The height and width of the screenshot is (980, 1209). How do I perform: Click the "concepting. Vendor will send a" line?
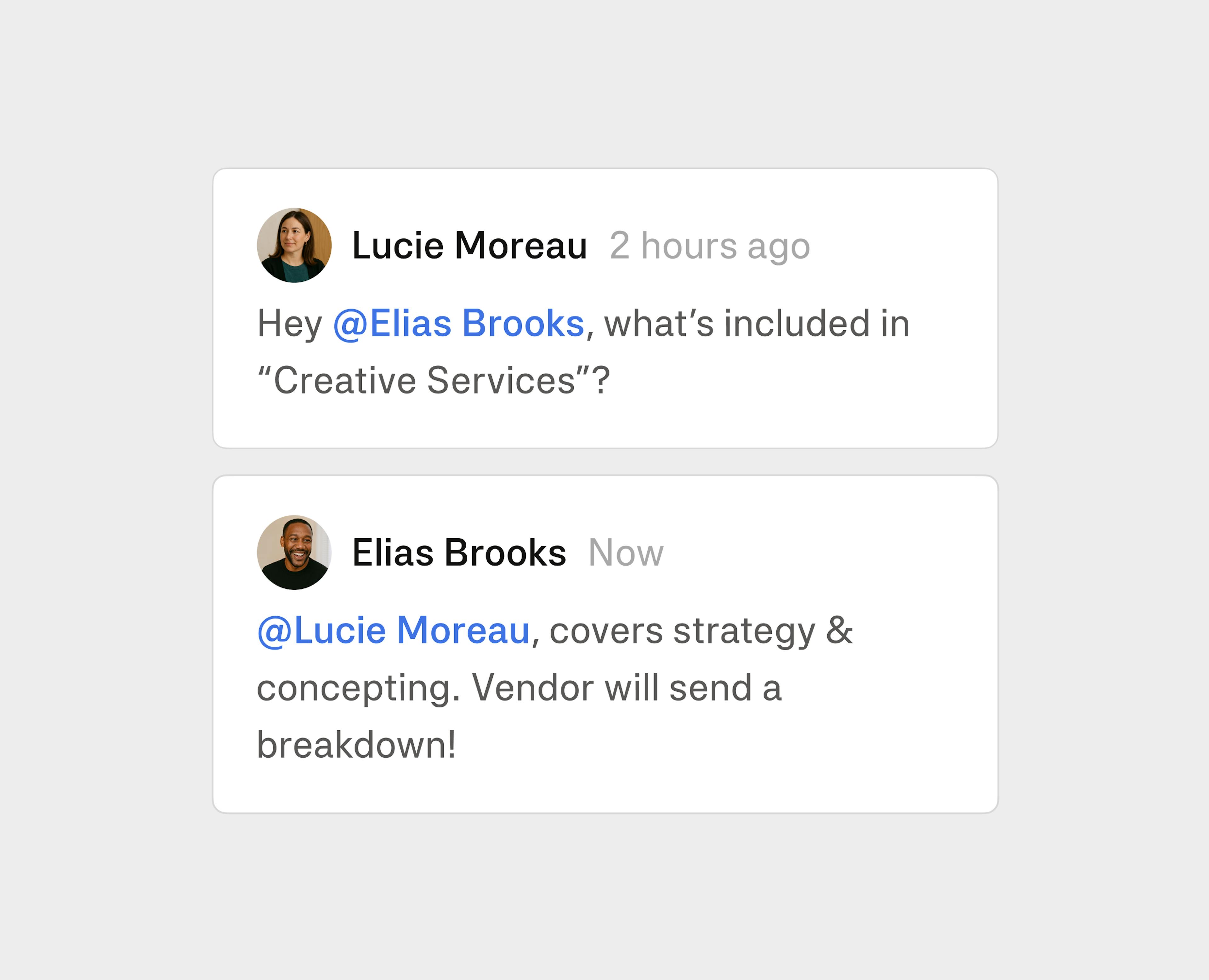(x=519, y=688)
